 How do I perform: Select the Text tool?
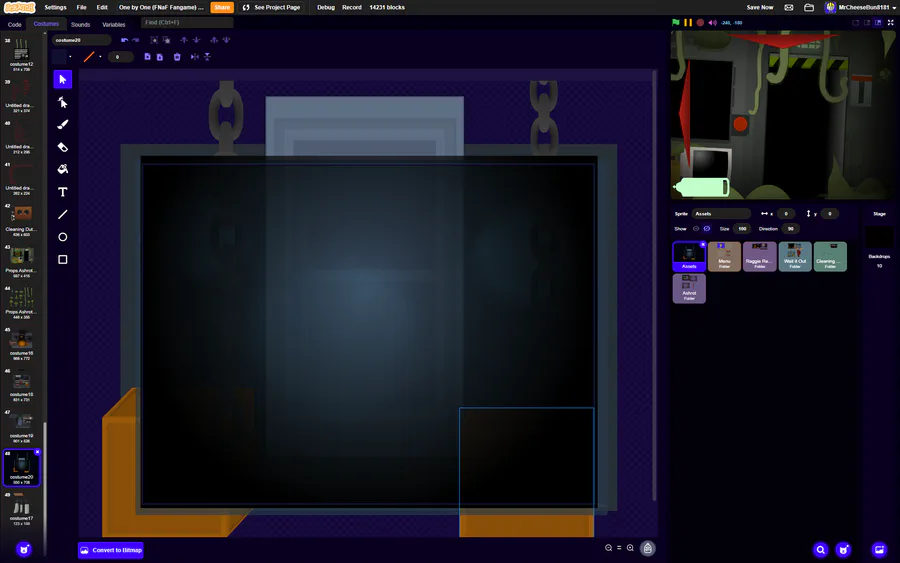tap(63, 192)
